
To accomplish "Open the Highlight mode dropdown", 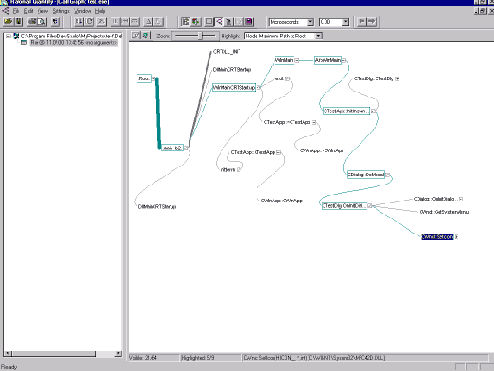I will pyautogui.click(x=319, y=36).
